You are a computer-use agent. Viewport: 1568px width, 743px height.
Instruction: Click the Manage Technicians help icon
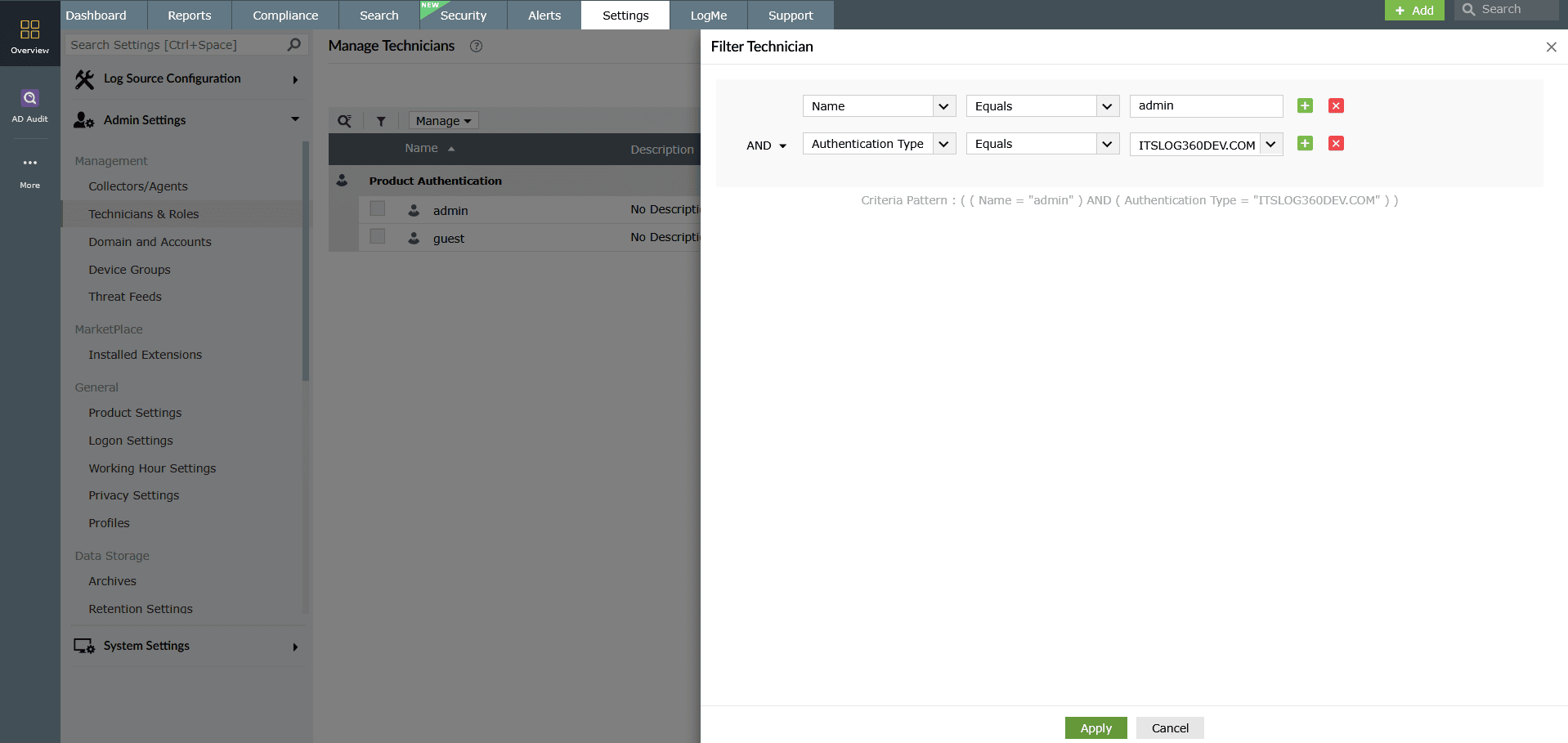(476, 47)
